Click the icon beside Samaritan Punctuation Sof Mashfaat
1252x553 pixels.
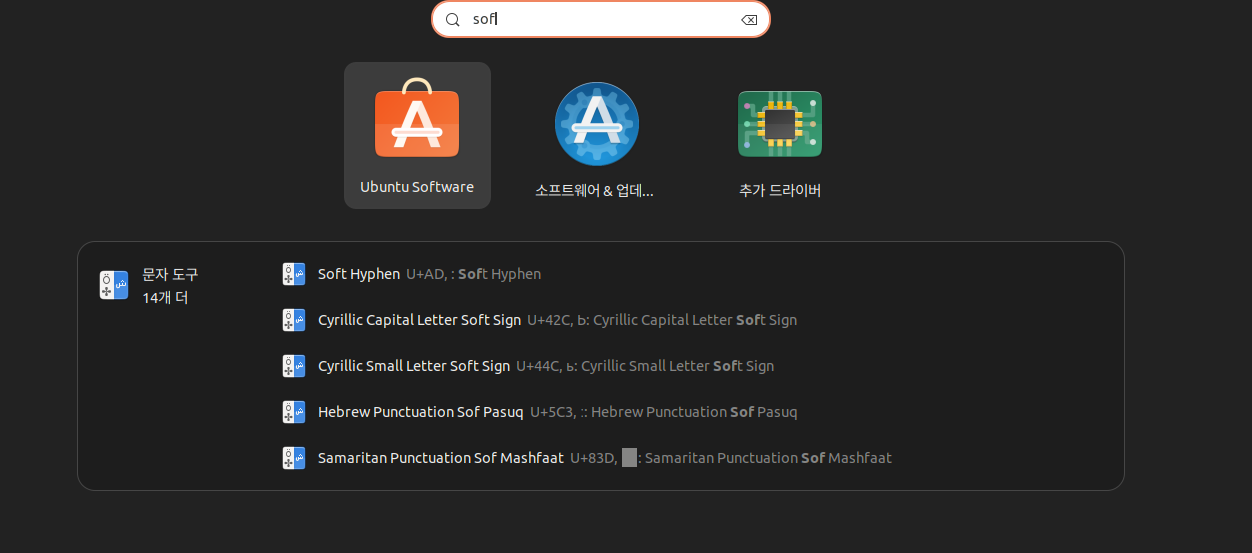click(293, 458)
